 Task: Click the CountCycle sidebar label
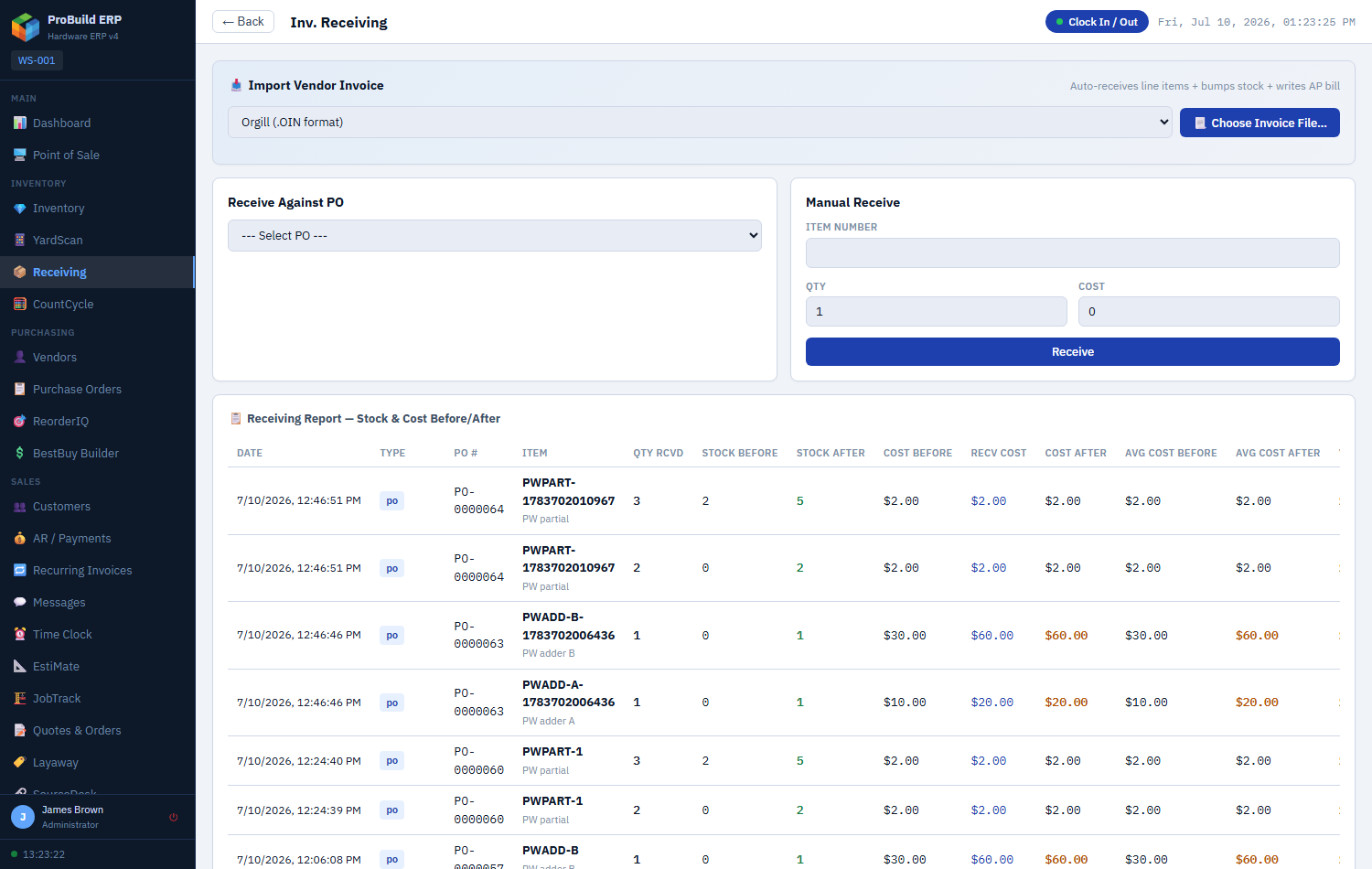tap(63, 304)
